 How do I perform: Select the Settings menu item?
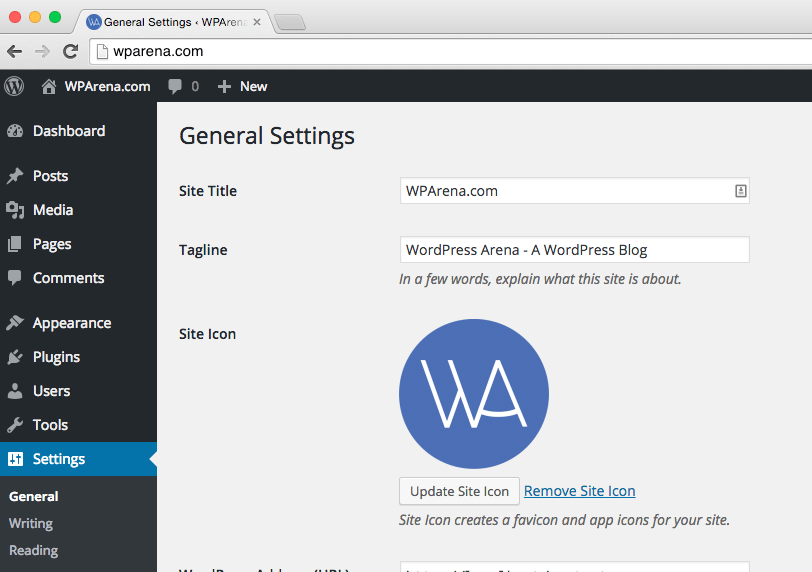click(x=78, y=459)
